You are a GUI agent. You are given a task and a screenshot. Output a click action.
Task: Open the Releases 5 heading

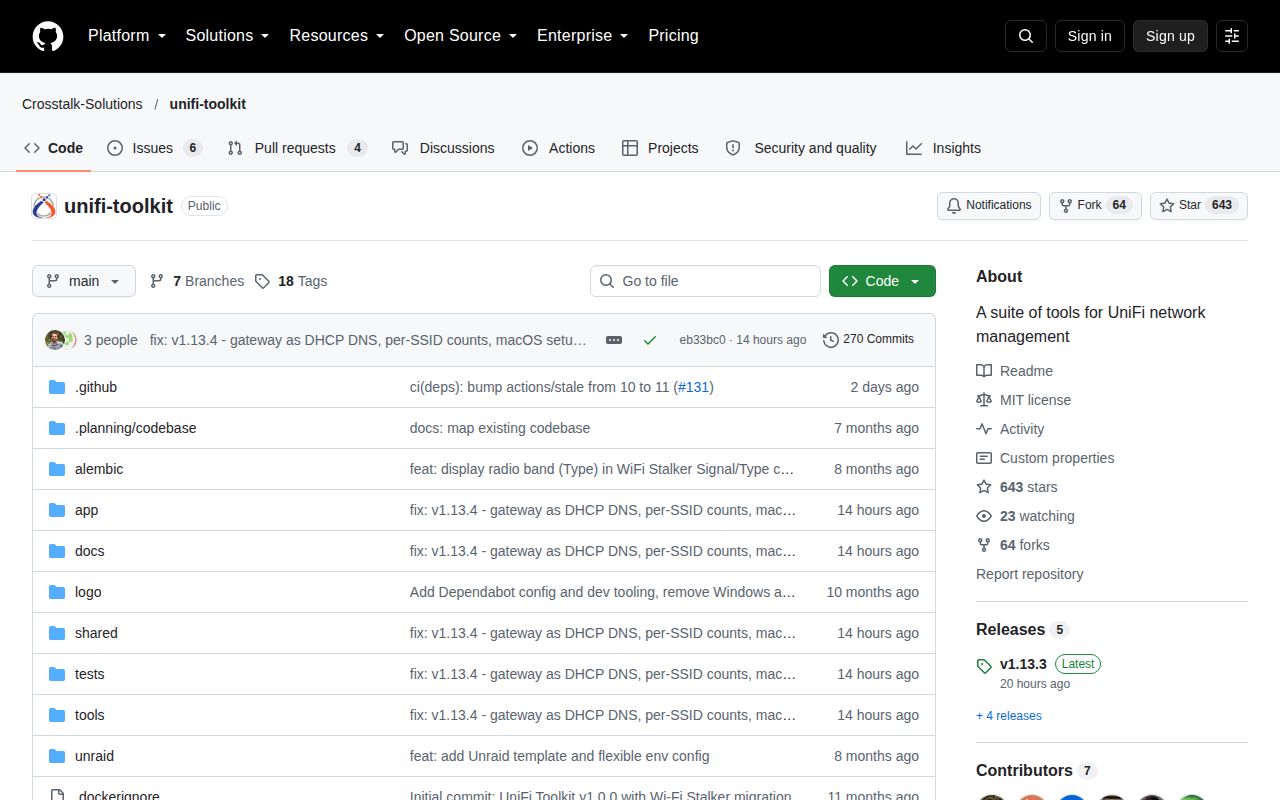click(x=1022, y=630)
